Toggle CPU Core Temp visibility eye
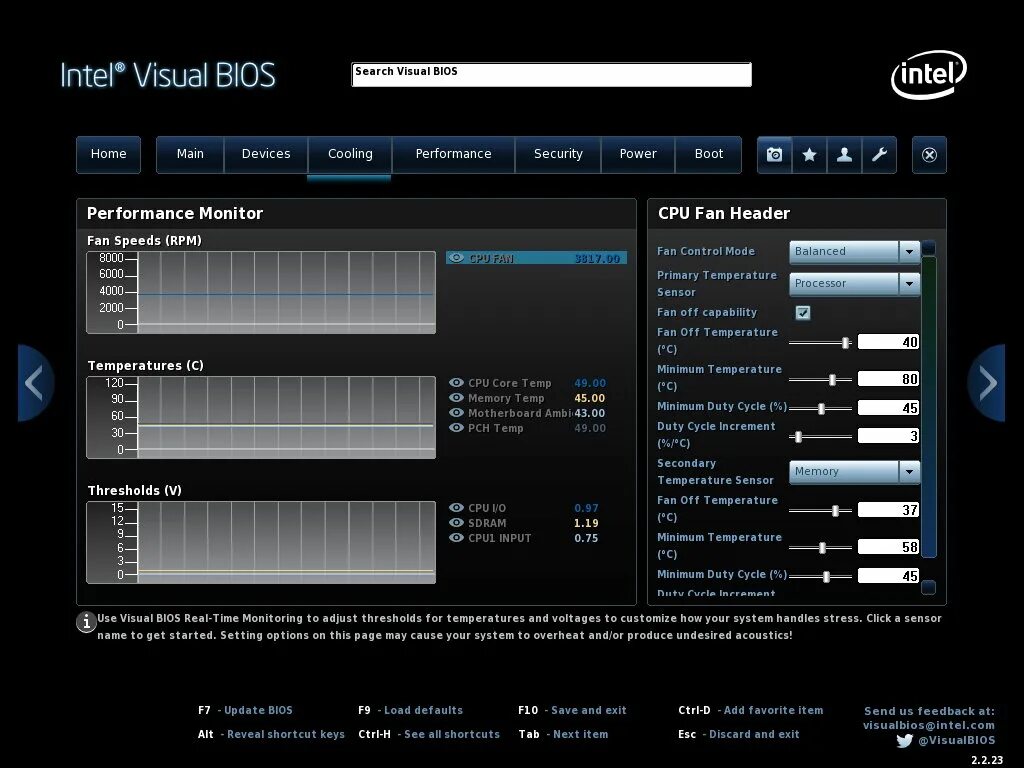1024x768 pixels. click(x=456, y=383)
